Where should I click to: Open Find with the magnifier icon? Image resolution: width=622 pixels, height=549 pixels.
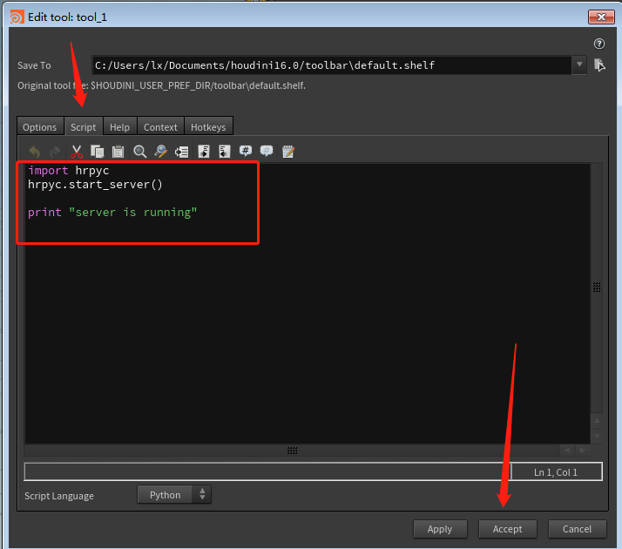[x=140, y=152]
